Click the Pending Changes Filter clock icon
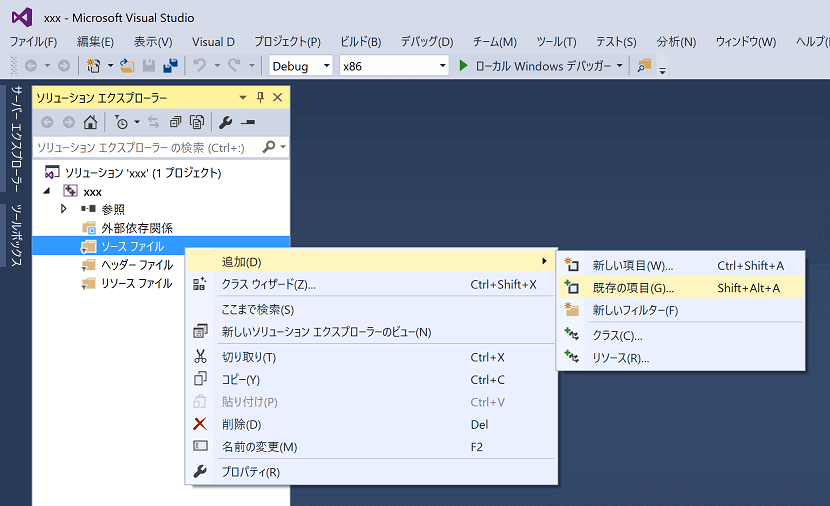 point(121,122)
